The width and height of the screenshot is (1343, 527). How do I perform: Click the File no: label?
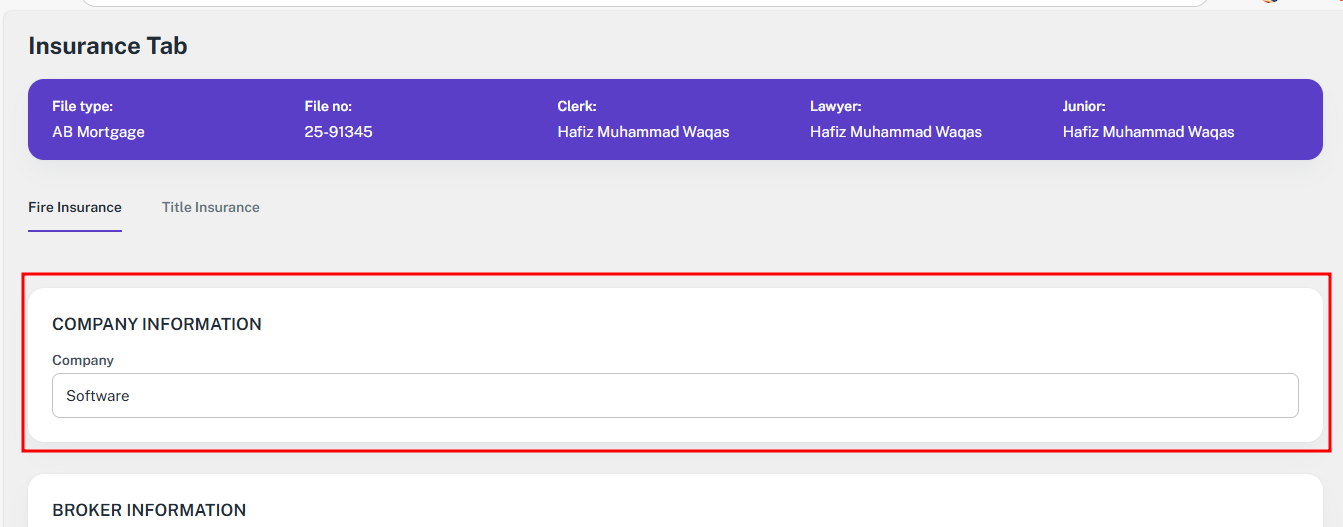328,106
